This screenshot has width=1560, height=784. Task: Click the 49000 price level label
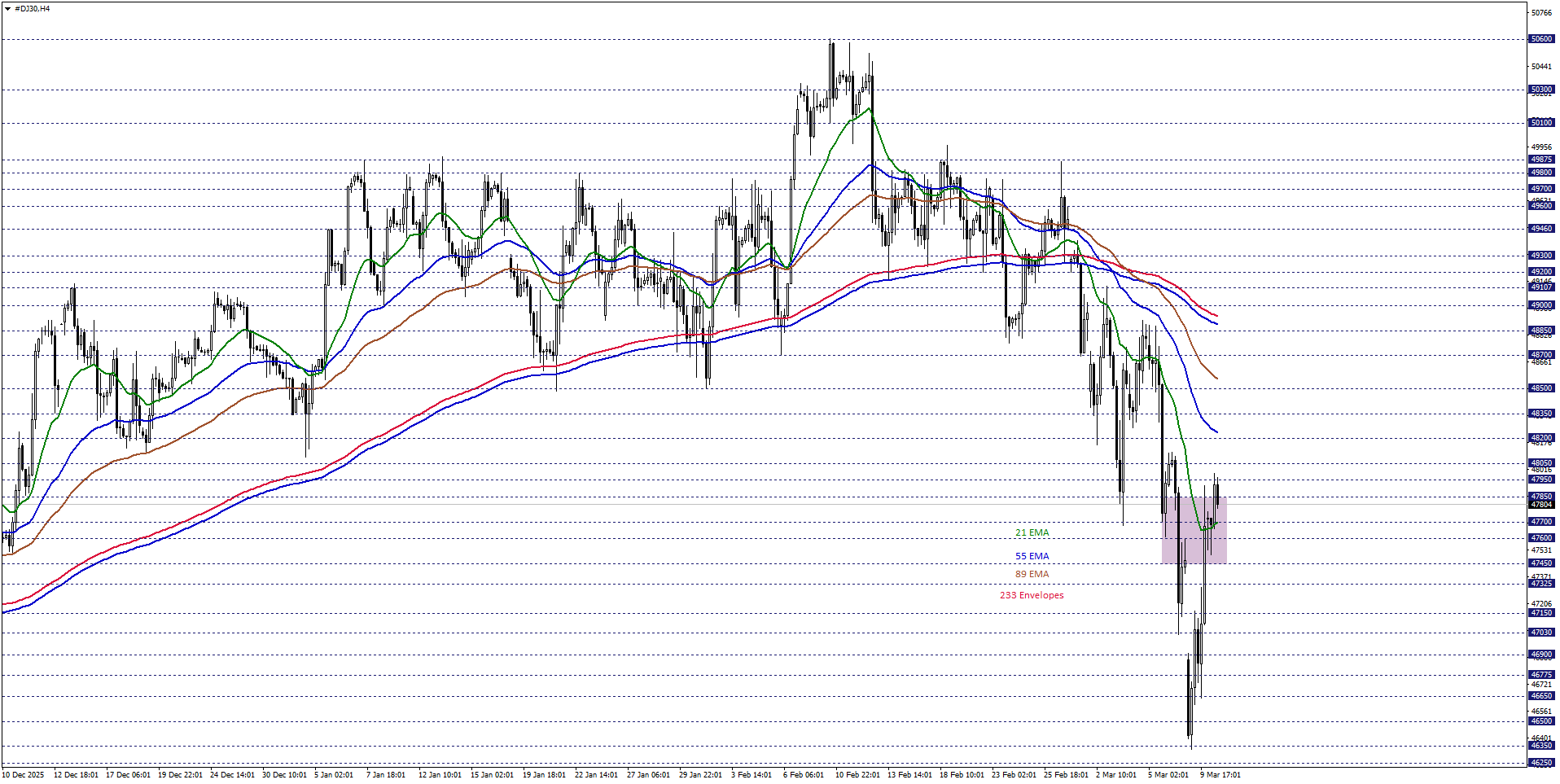point(1541,305)
